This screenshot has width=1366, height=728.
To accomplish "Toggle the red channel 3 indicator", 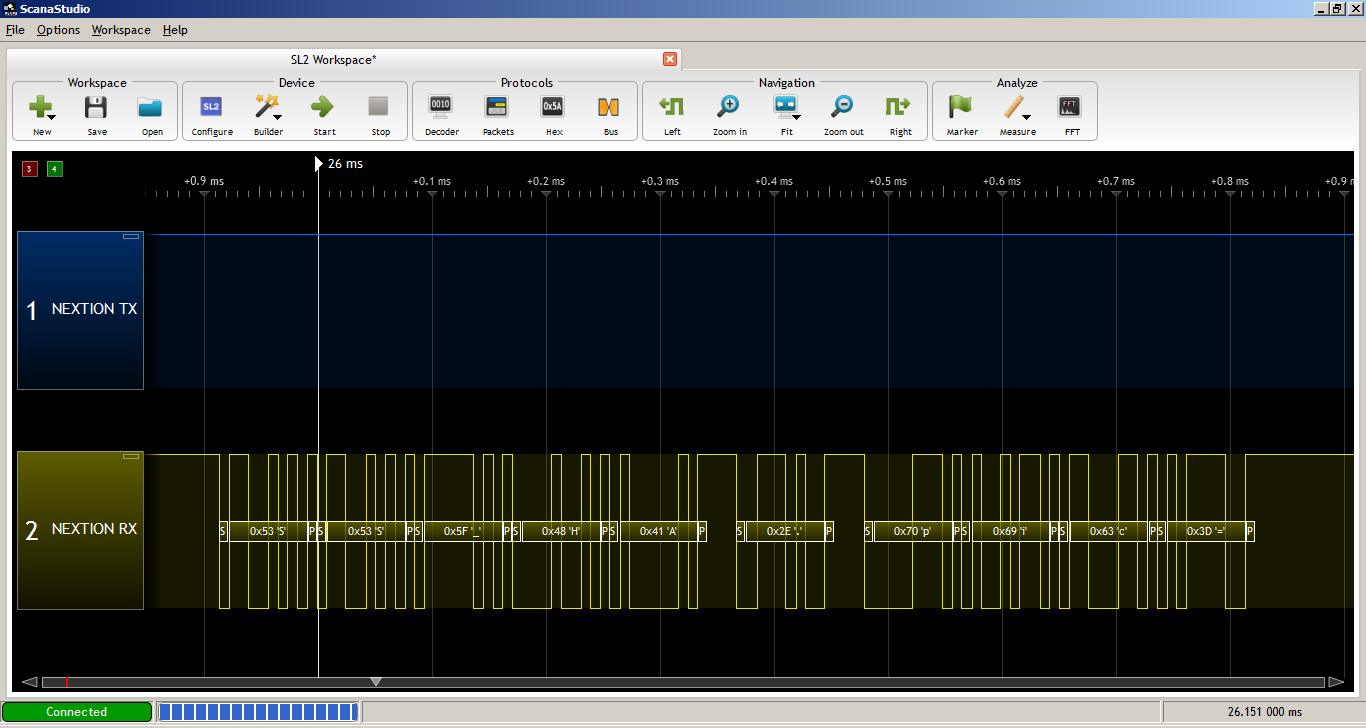I will coord(29,169).
